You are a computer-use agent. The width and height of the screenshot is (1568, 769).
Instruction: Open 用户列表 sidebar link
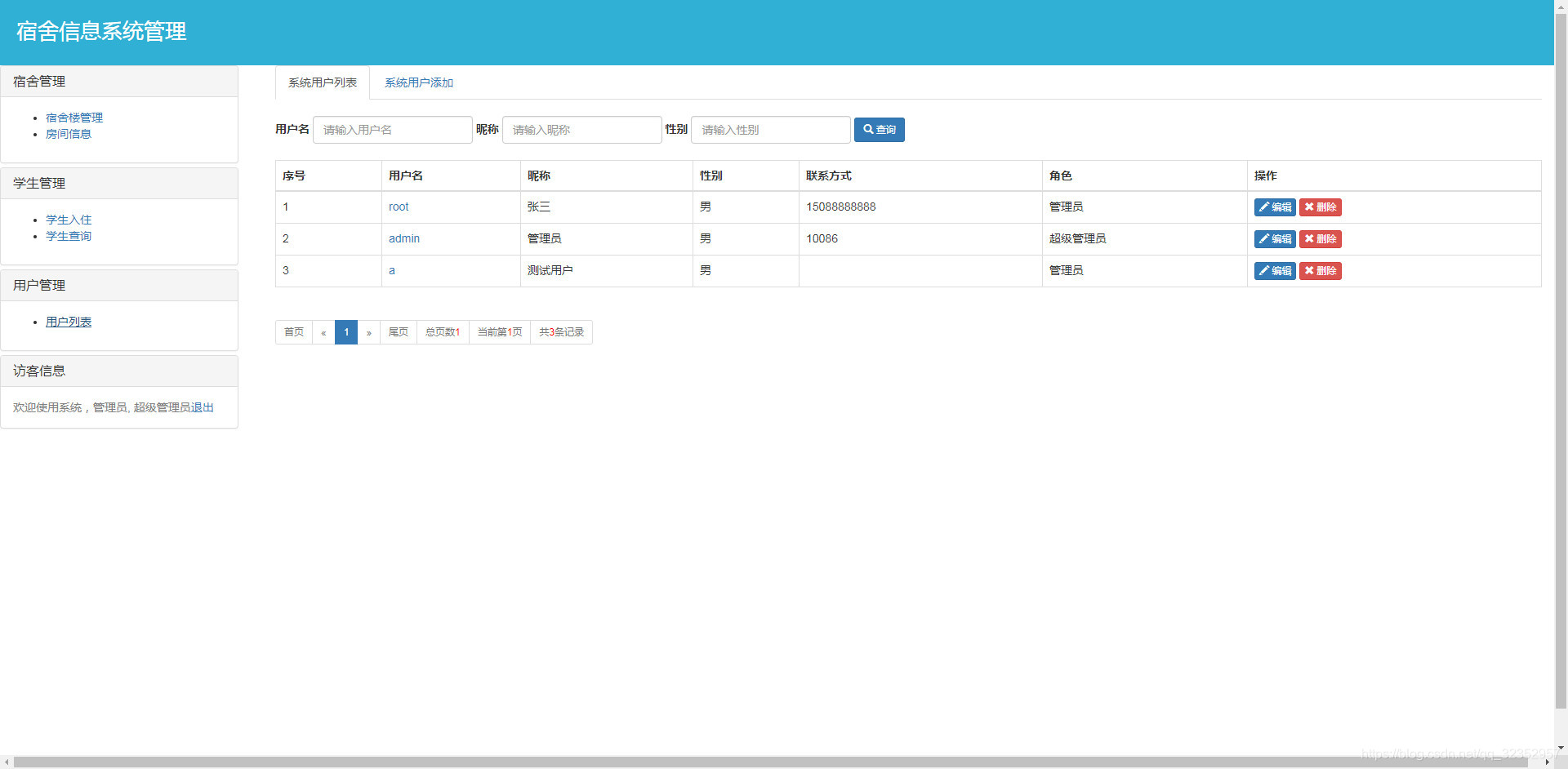pyautogui.click(x=69, y=322)
